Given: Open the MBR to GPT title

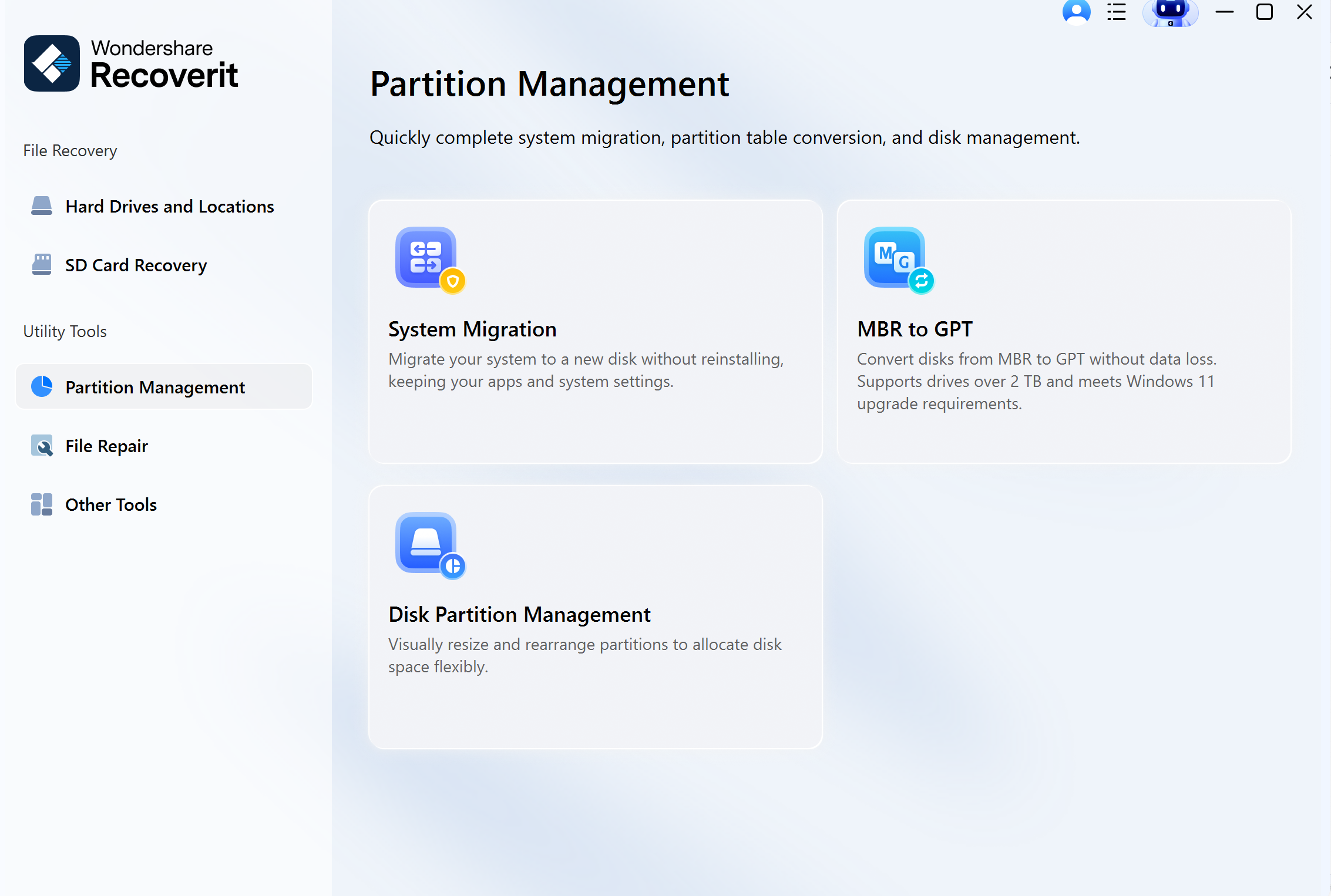Looking at the screenshot, I should pyautogui.click(x=915, y=329).
